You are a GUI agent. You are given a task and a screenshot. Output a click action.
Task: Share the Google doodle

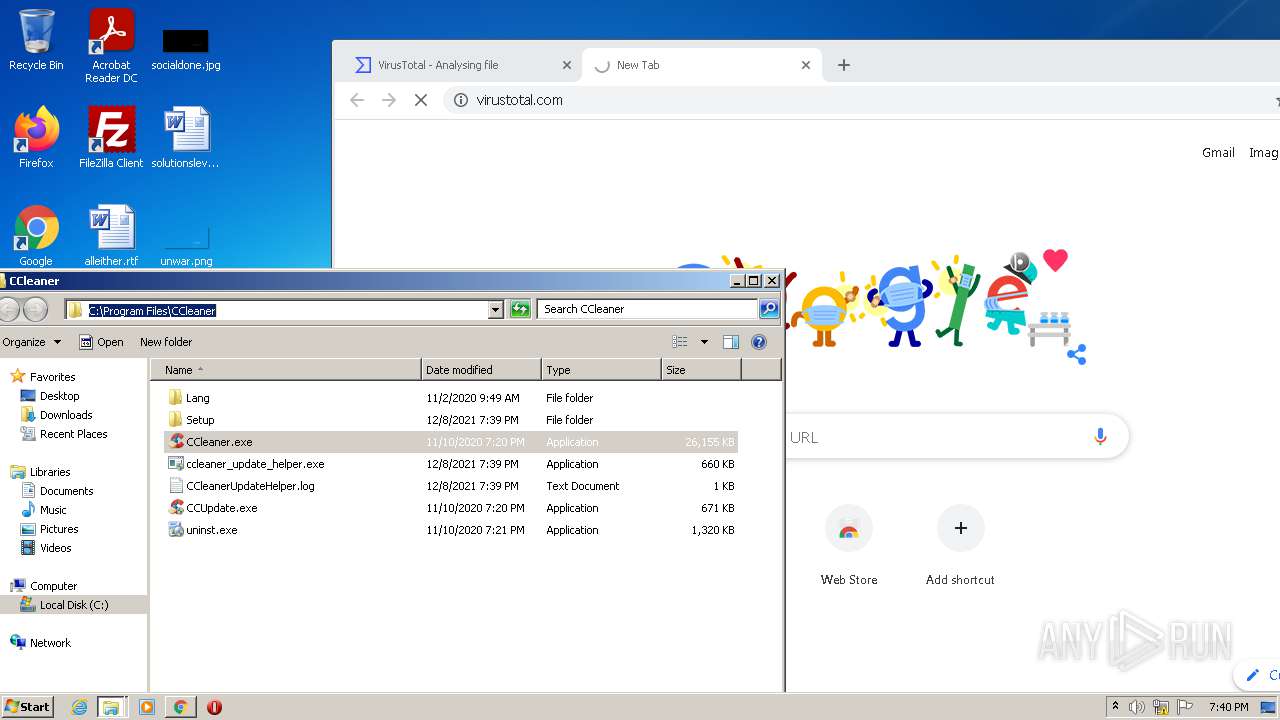pyautogui.click(x=1076, y=354)
